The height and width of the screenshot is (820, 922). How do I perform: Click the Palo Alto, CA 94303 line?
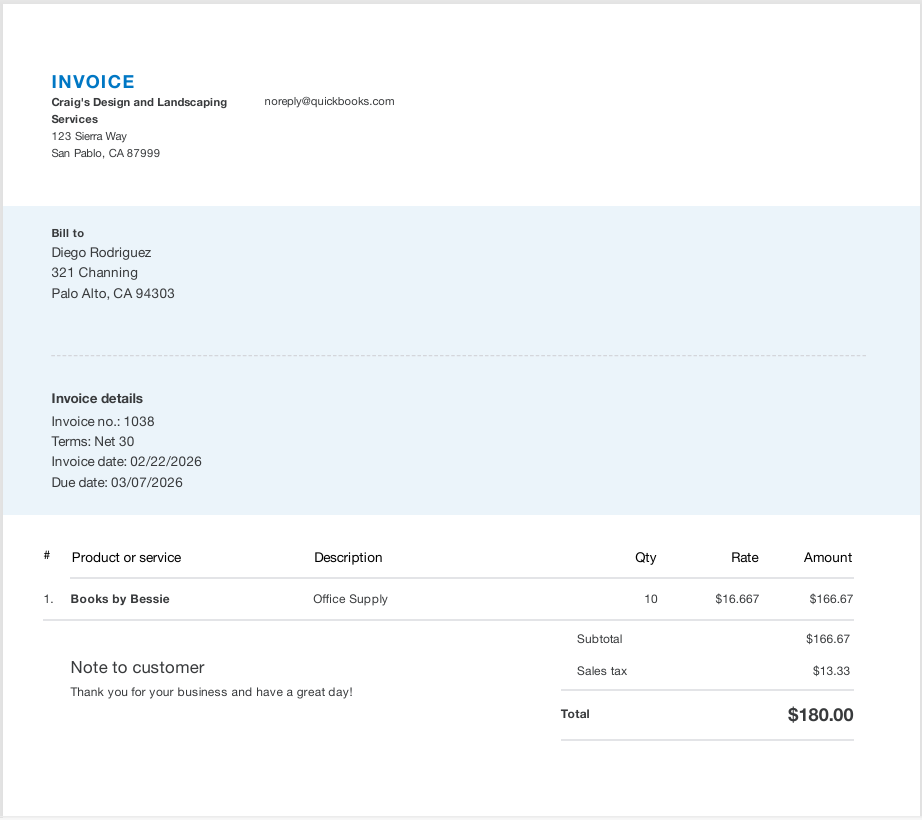[113, 294]
